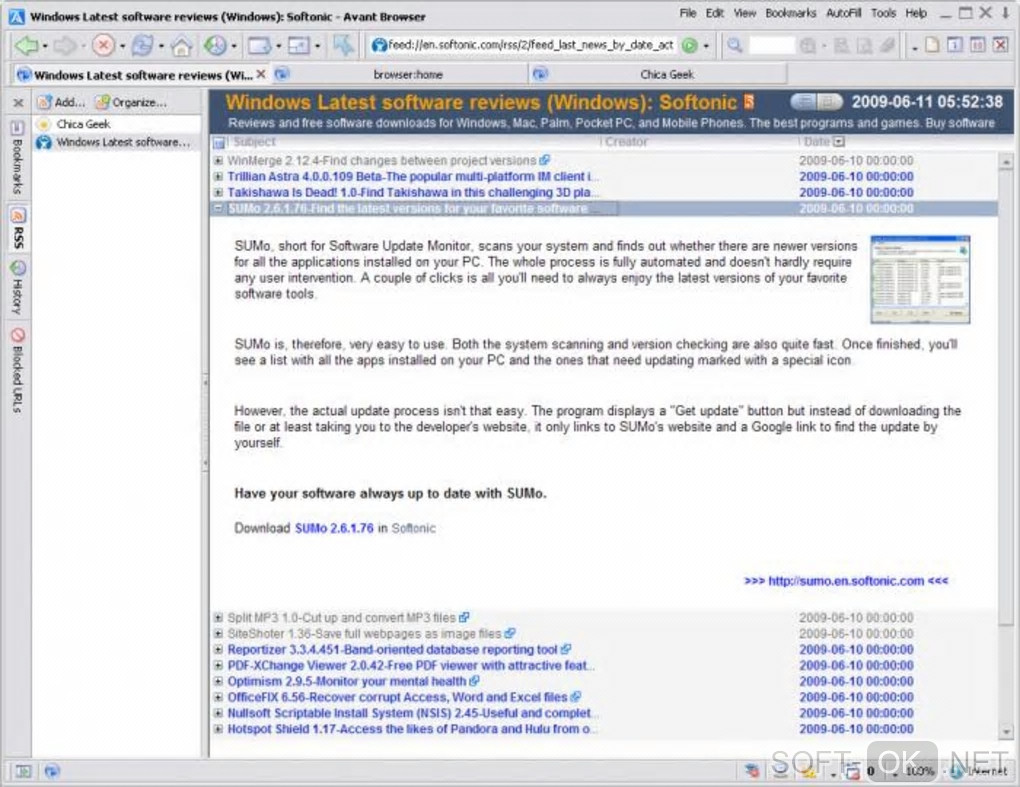Expand the Hotspot Shield 1.17 feed item
This screenshot has height=787, width=1020.
click(x=219, y=729)
